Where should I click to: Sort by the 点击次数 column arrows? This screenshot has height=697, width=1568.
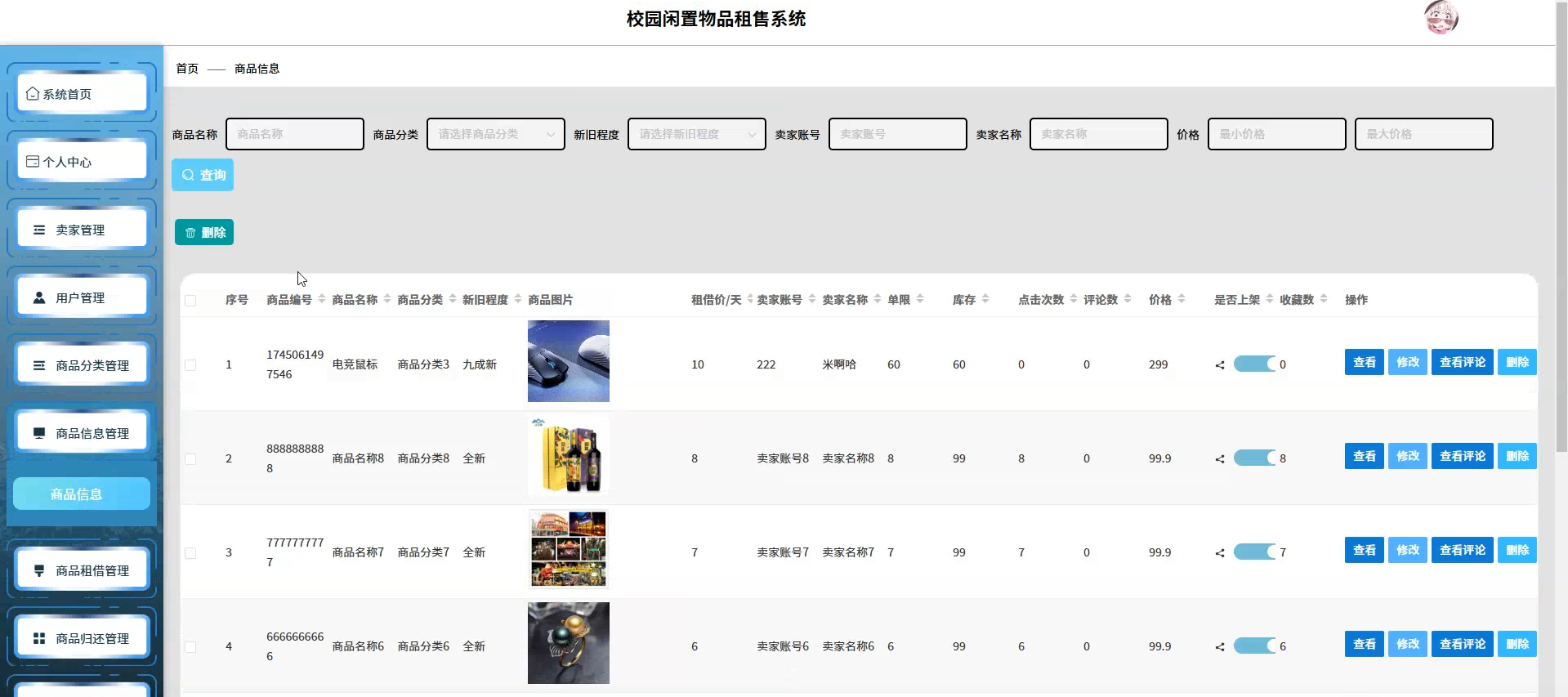pos(1074,299)
